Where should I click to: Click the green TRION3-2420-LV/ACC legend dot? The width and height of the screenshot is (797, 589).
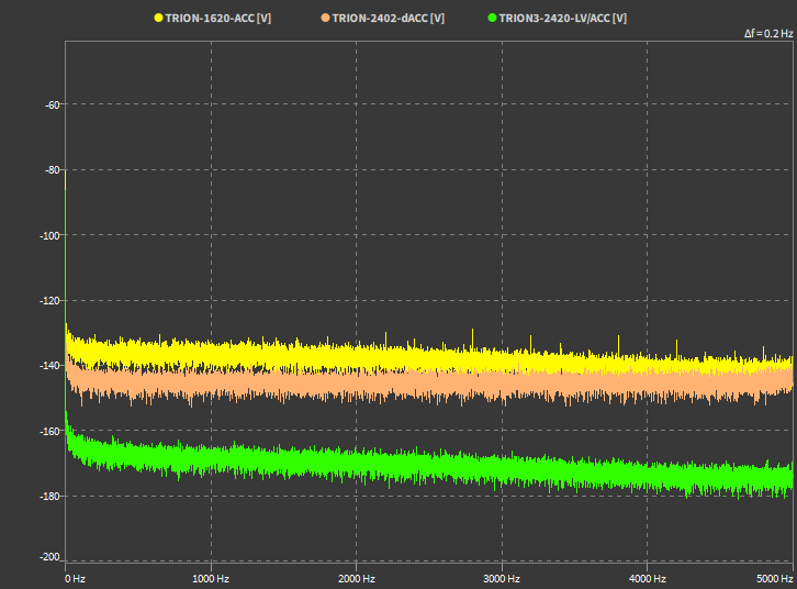pyautogui.click(x=492, y=18)
